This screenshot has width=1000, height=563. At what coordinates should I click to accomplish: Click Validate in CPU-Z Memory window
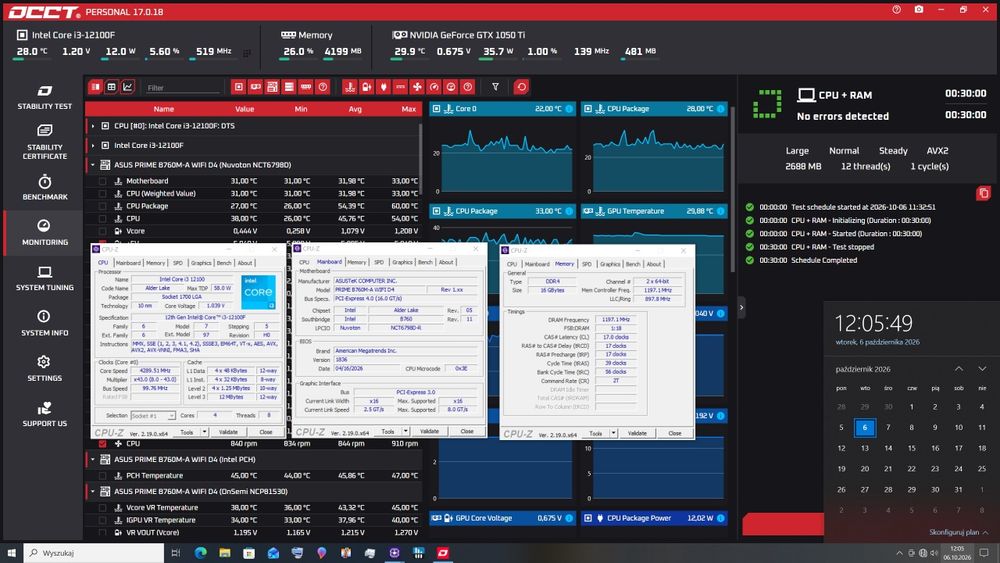[x=637, y=434]
